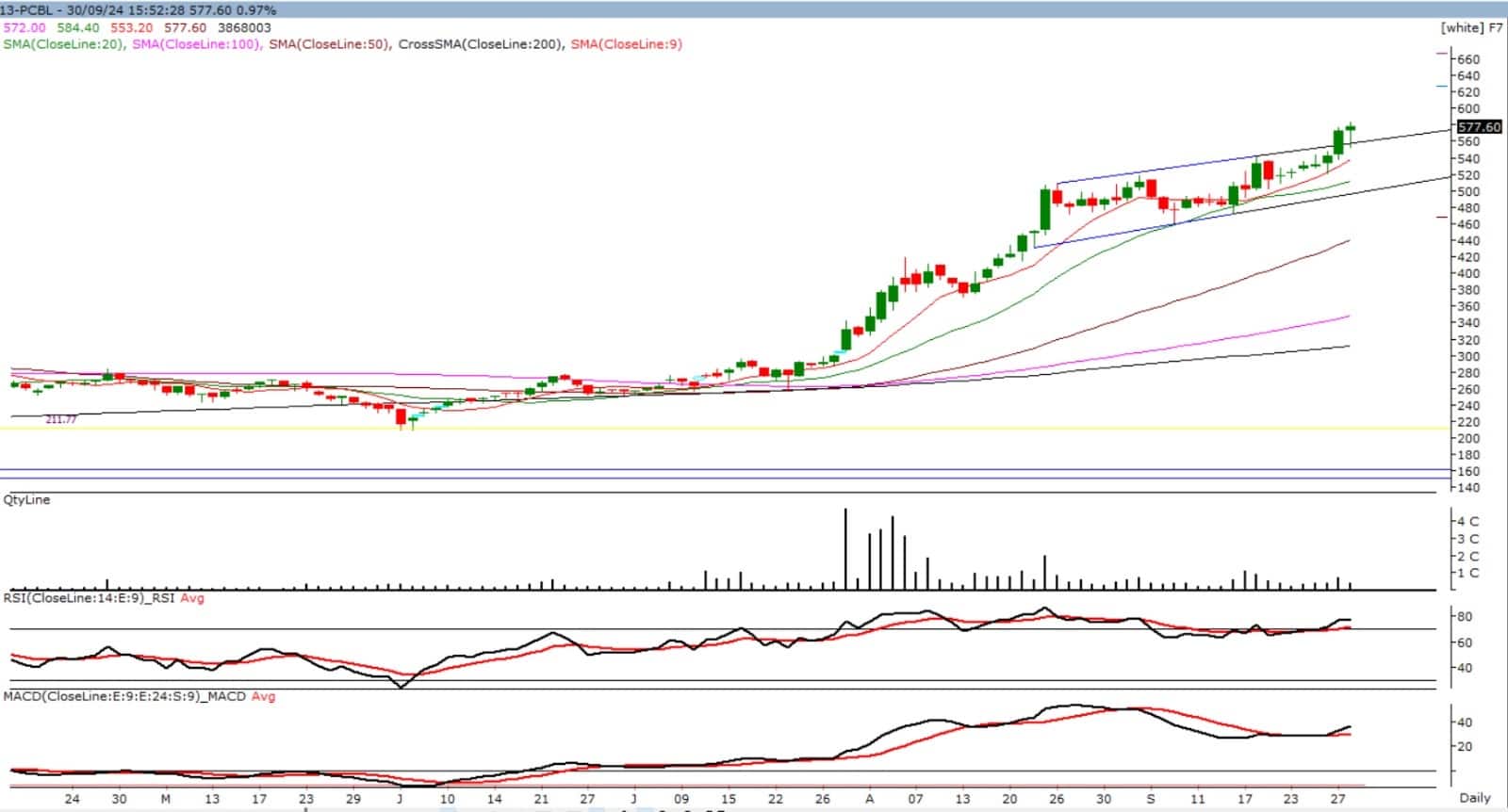Click the 211.77 low price label
The height and width of the screenshot is (812, 1508).
pos(61,420)
